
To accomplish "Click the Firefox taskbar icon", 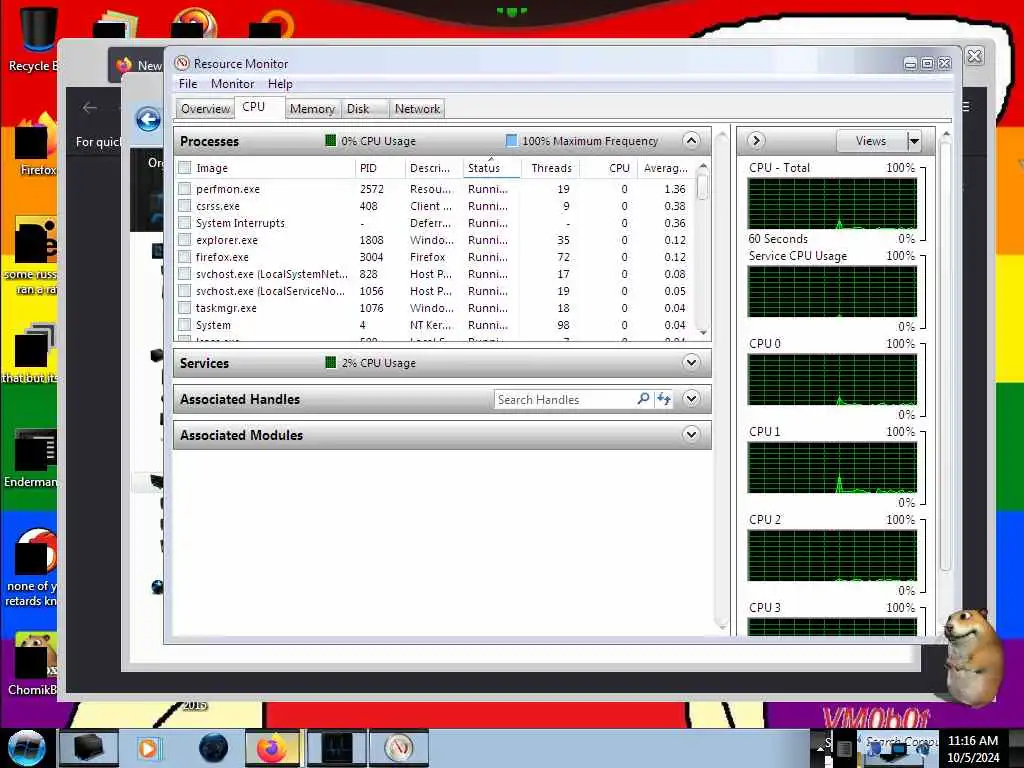I will click(272, 748).
